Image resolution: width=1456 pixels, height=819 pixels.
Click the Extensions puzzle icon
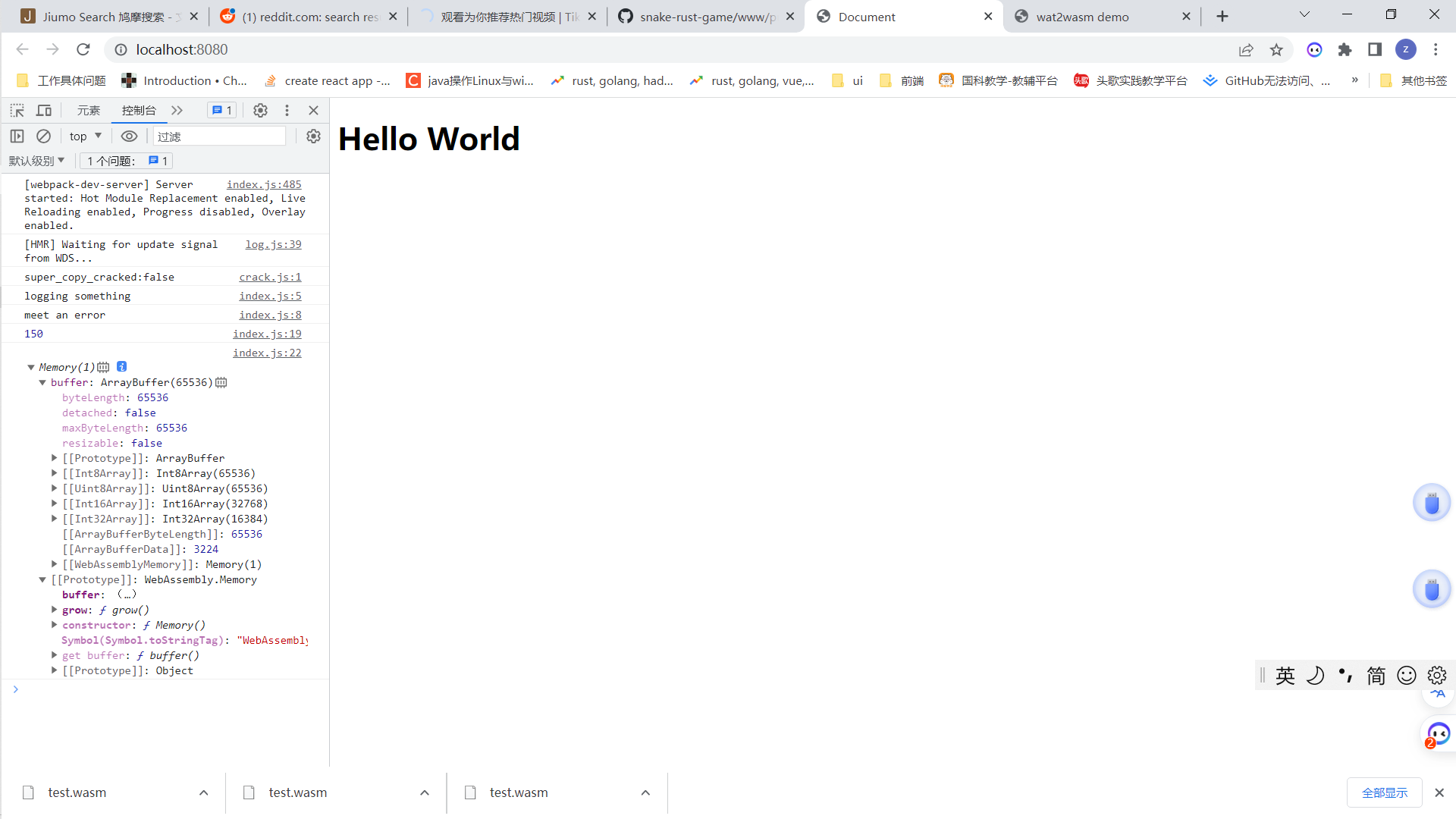pyautogui.click(x=1345, y=50)
